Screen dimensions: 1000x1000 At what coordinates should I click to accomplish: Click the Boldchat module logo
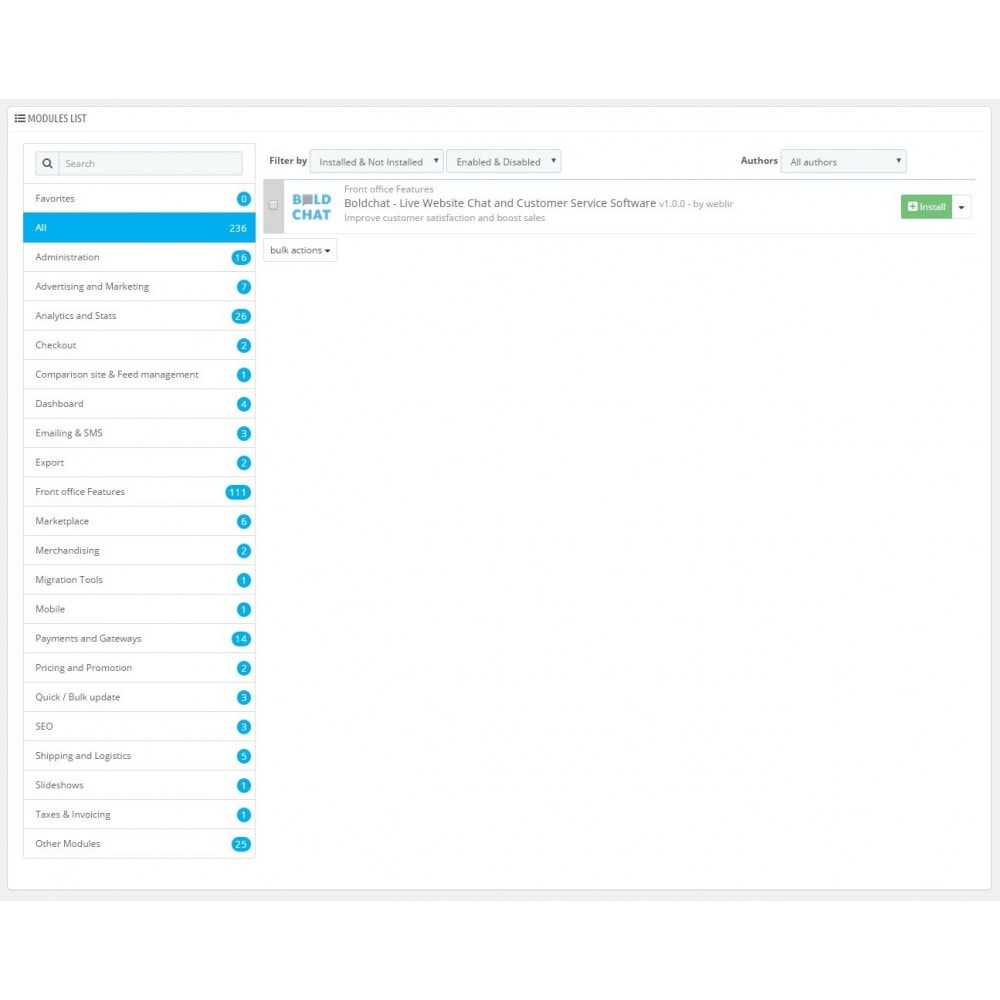click(x=311, y=207)
